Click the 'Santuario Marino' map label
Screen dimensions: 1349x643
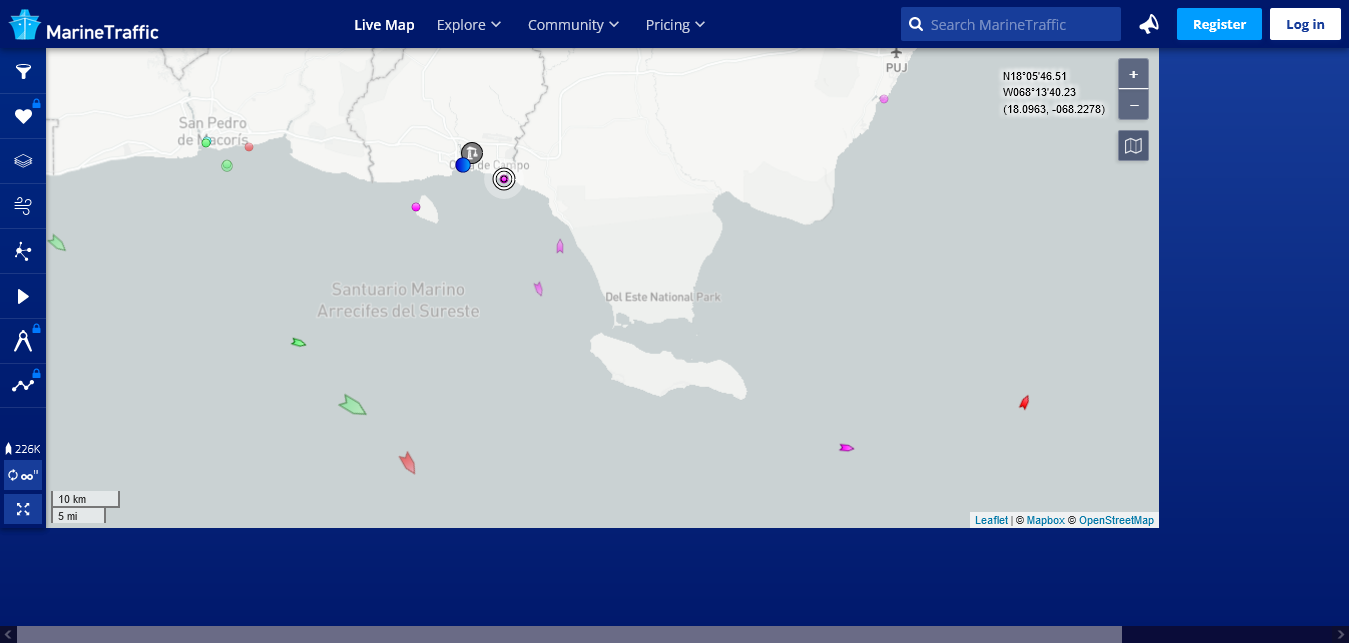398,300
